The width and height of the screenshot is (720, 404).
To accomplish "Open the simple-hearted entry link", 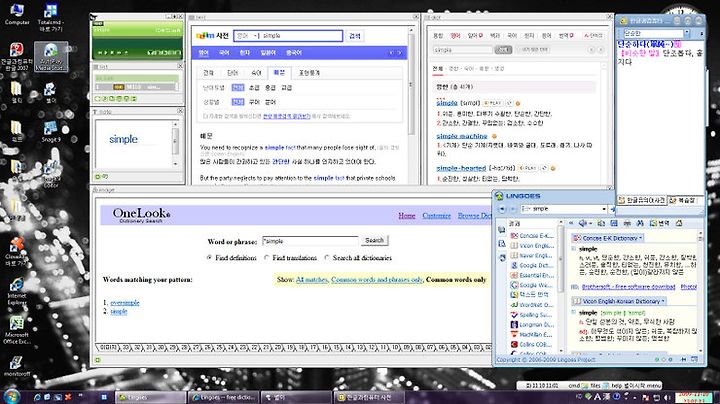I will (461, 168).
